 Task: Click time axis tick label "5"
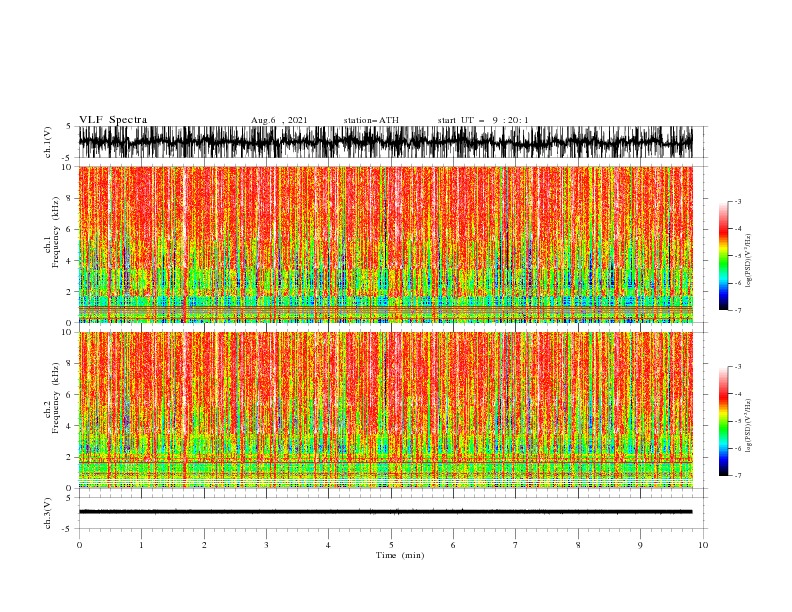pos(391,545)
